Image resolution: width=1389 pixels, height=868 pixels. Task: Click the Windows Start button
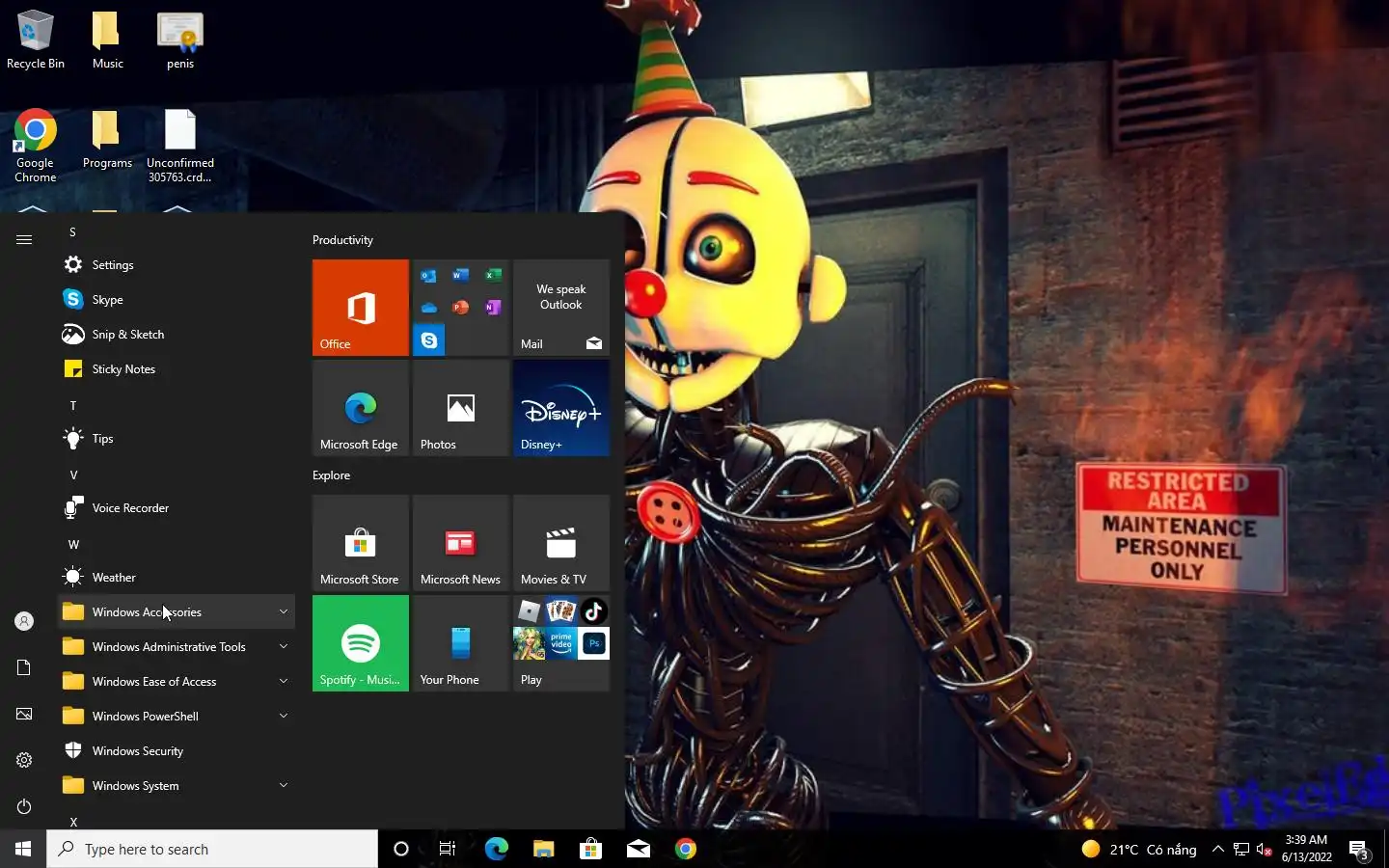[23, 849]
